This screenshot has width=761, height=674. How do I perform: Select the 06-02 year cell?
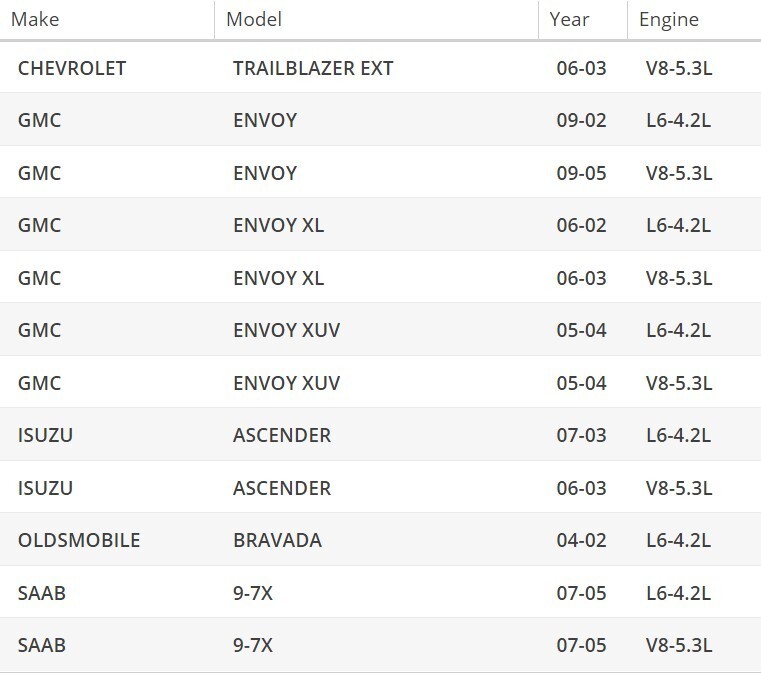[x=581, y=225]
